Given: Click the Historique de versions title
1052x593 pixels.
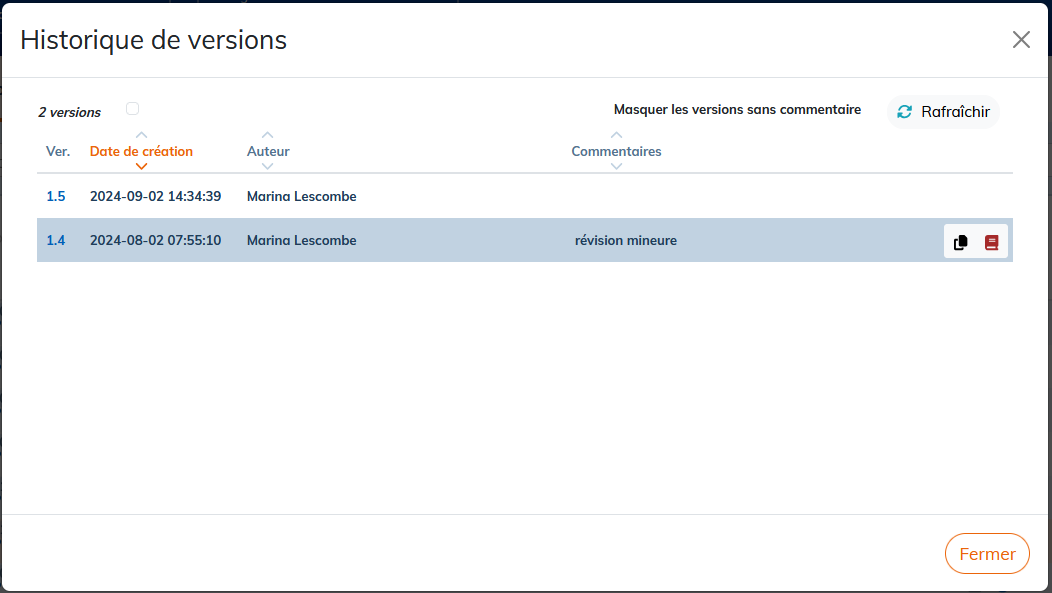Looking at the screenshot, I should click(154, 40).
